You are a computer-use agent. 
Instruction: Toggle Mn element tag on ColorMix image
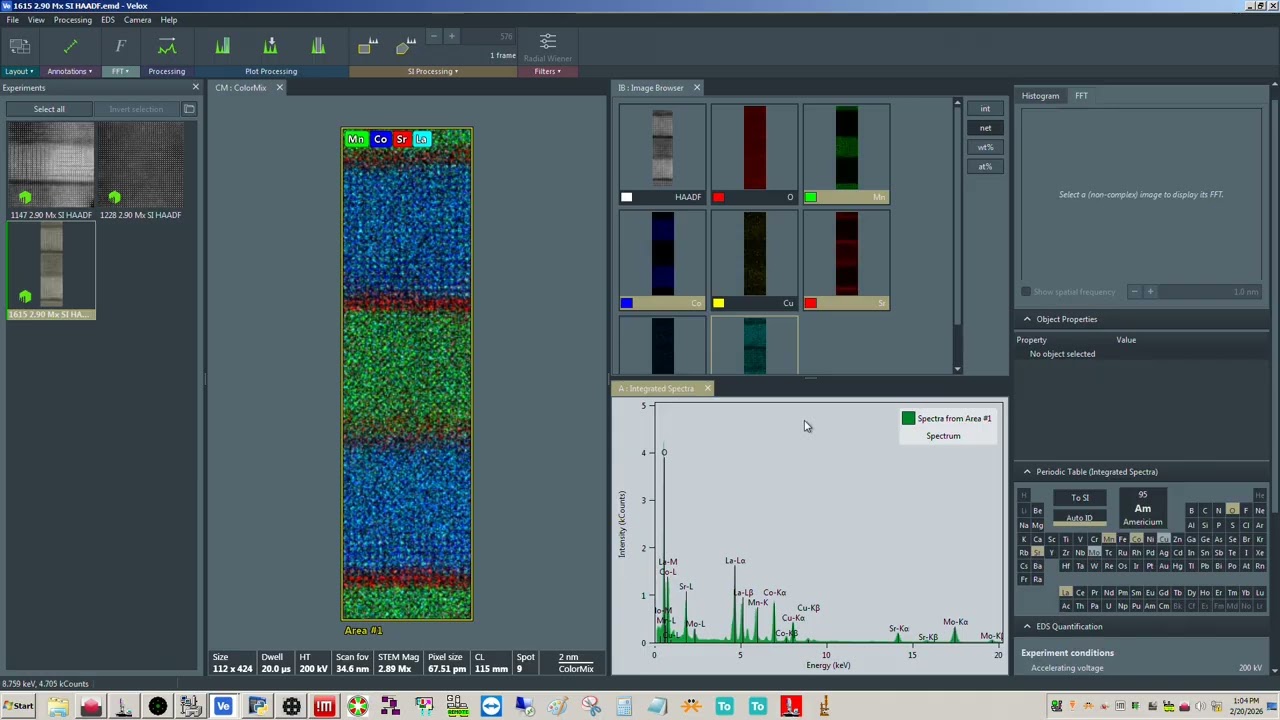coord(356,140)
